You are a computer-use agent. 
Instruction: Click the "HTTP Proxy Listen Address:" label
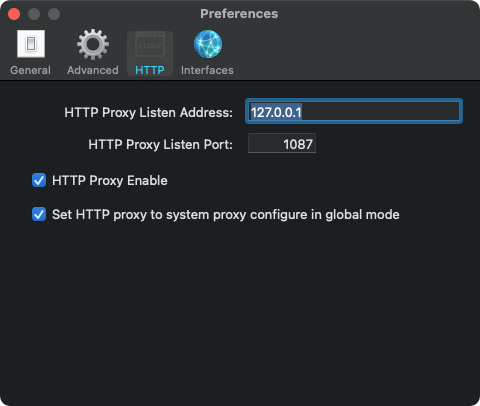148,113
